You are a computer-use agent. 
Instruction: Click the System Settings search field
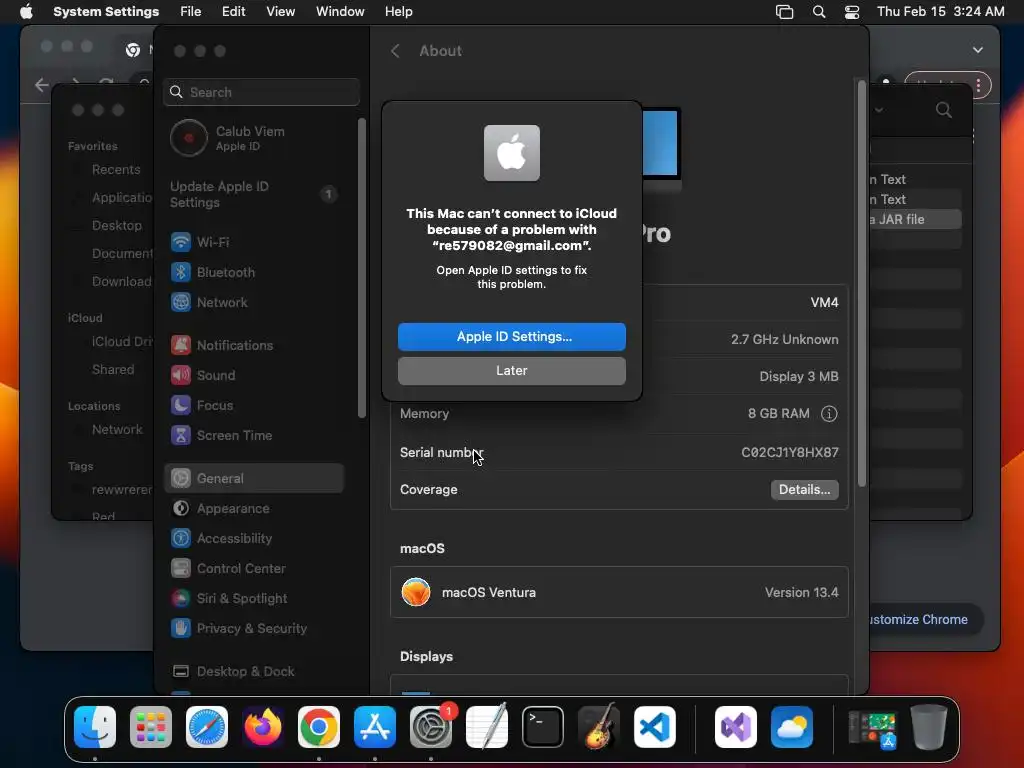(261, 92)
